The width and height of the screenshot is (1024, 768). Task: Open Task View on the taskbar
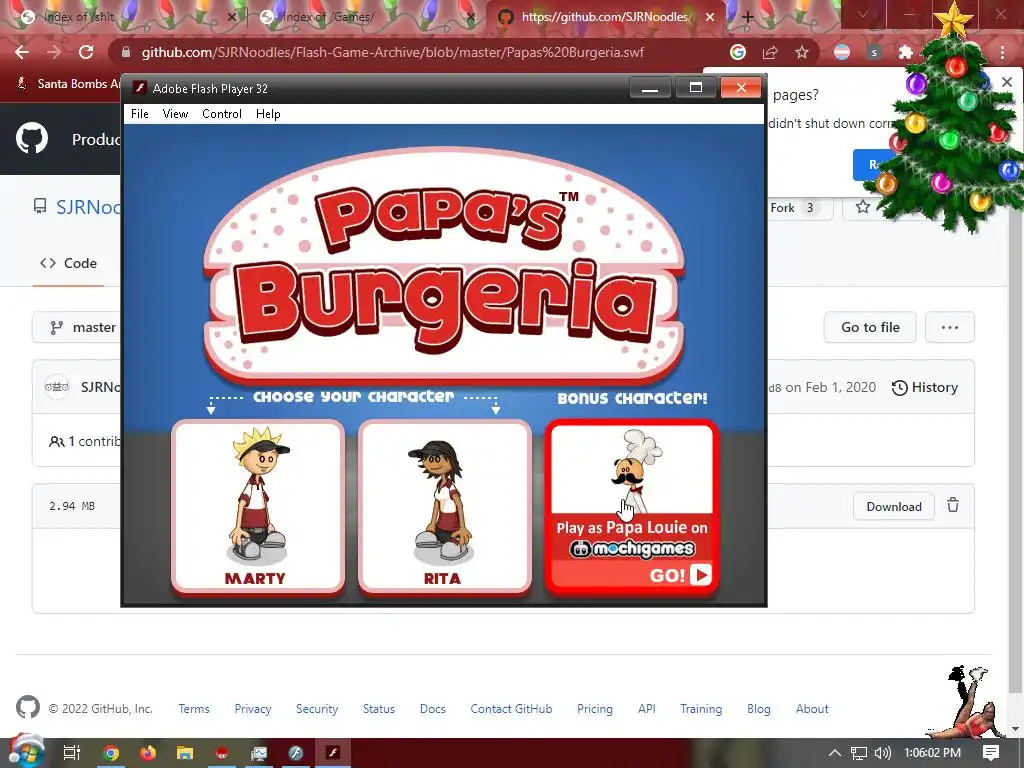(71, 752)
